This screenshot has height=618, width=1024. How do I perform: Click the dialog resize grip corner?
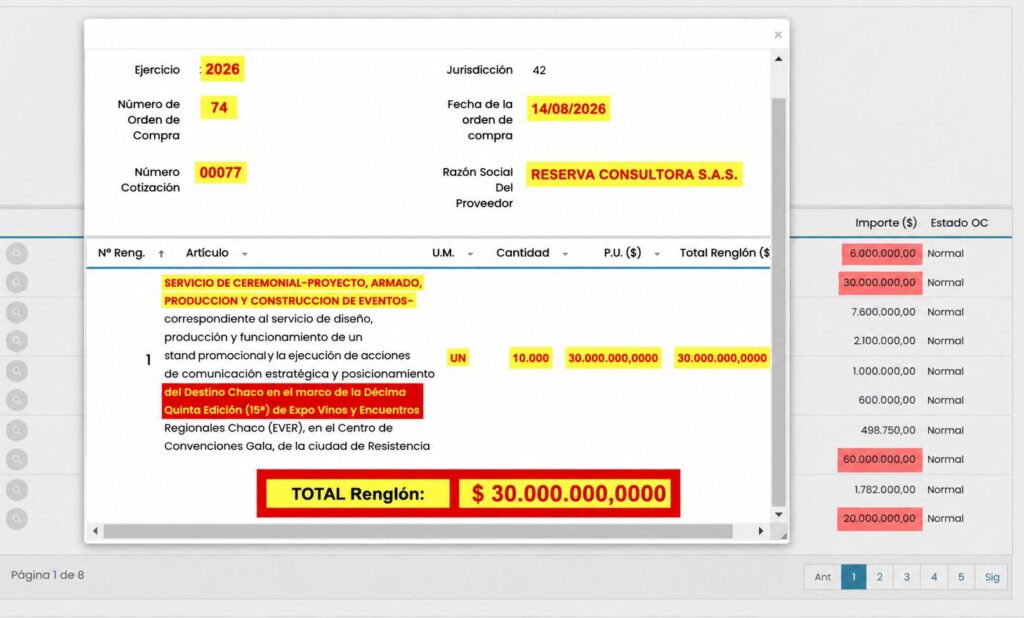(782, 534)
